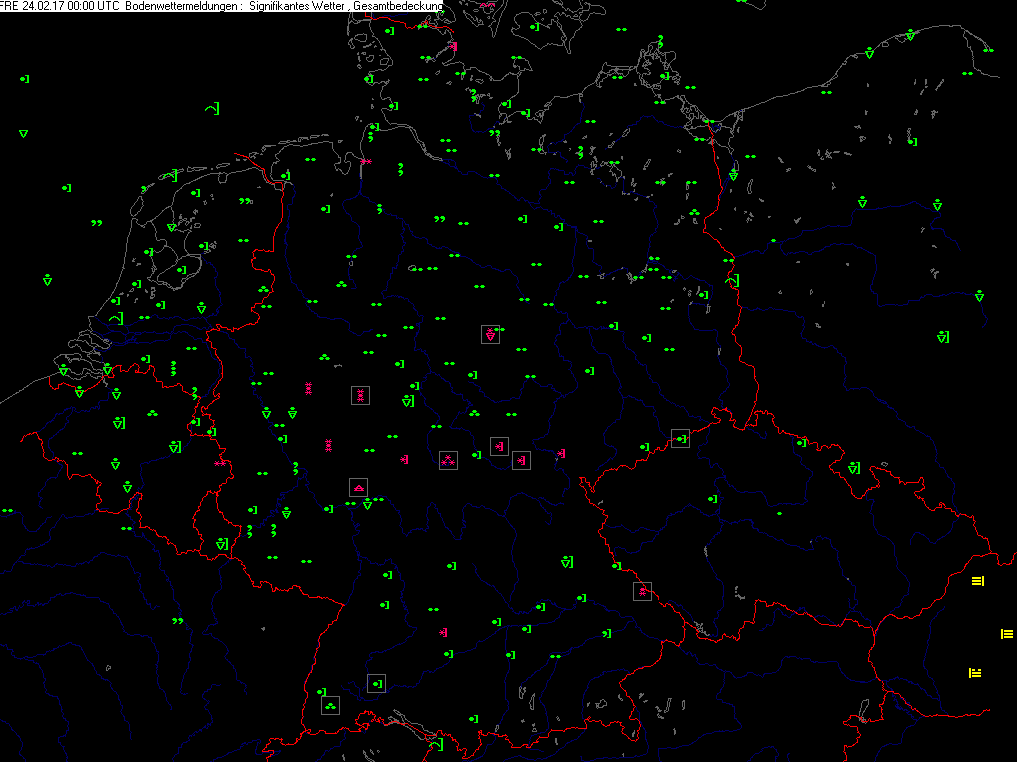Select the small green dot in central Czech Republic
The width and height of the screenshot is (1017, 762).
click(779, 513)
